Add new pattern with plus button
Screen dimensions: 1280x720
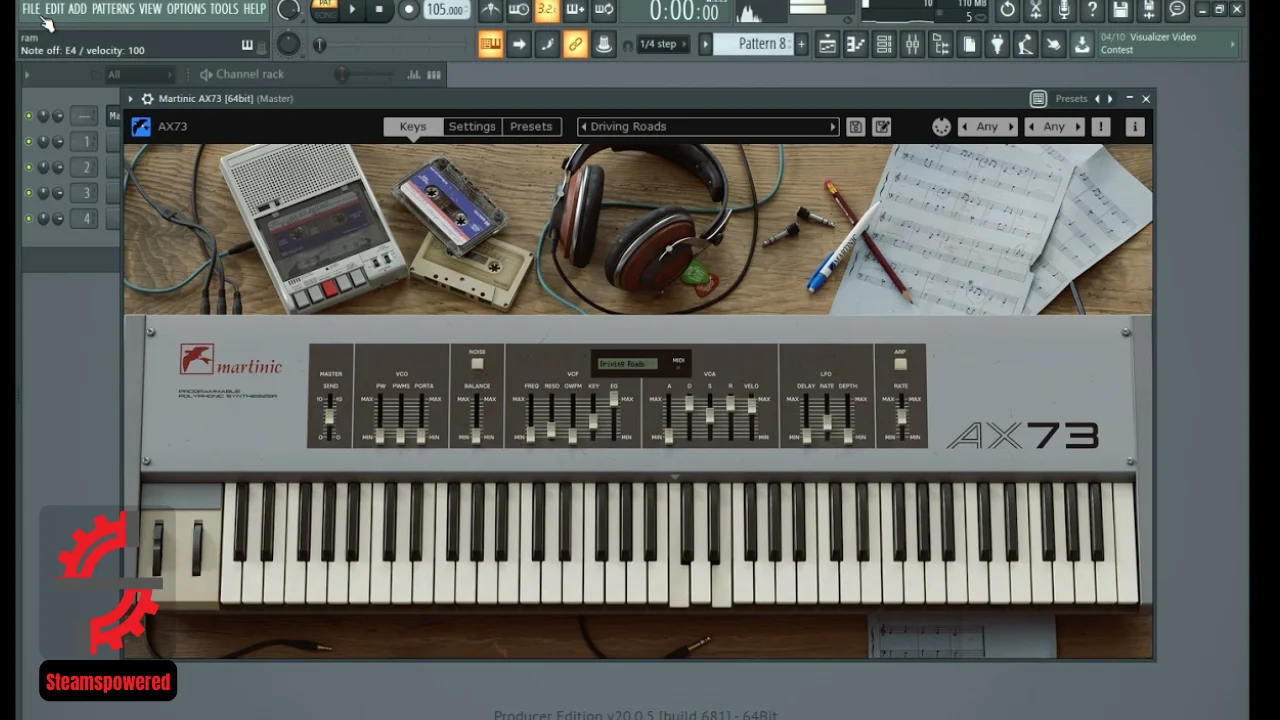801,44
